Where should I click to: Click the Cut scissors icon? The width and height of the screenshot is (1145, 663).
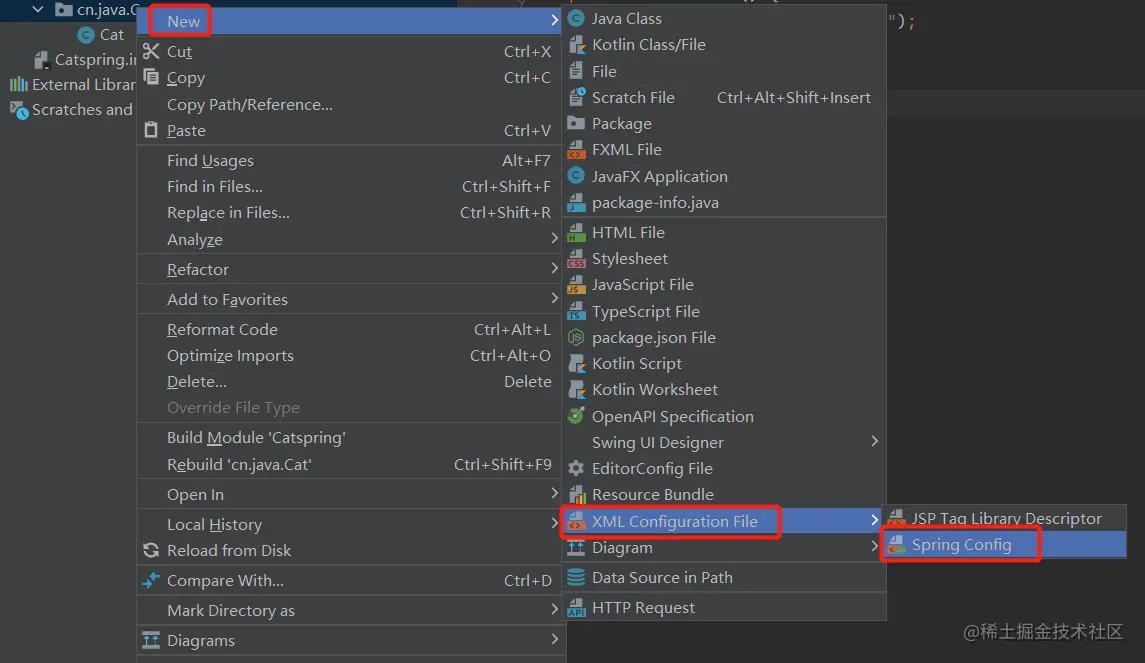point(151,51)
